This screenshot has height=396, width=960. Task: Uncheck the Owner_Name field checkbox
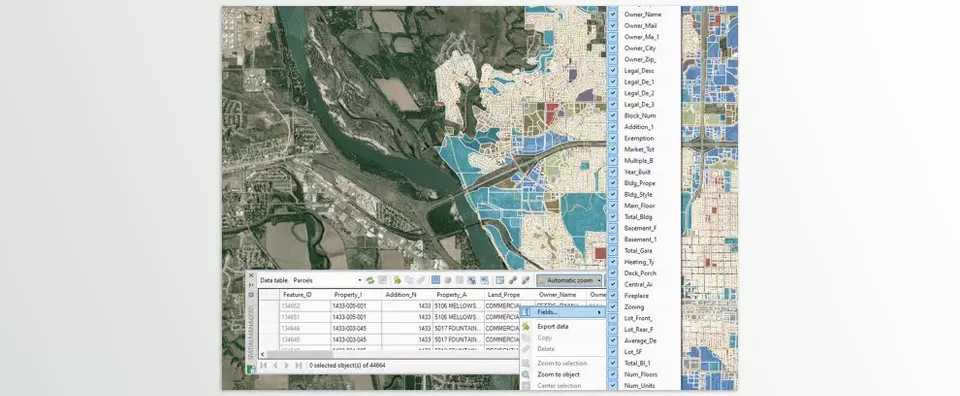pyautogui.click(x=613, y=14)
